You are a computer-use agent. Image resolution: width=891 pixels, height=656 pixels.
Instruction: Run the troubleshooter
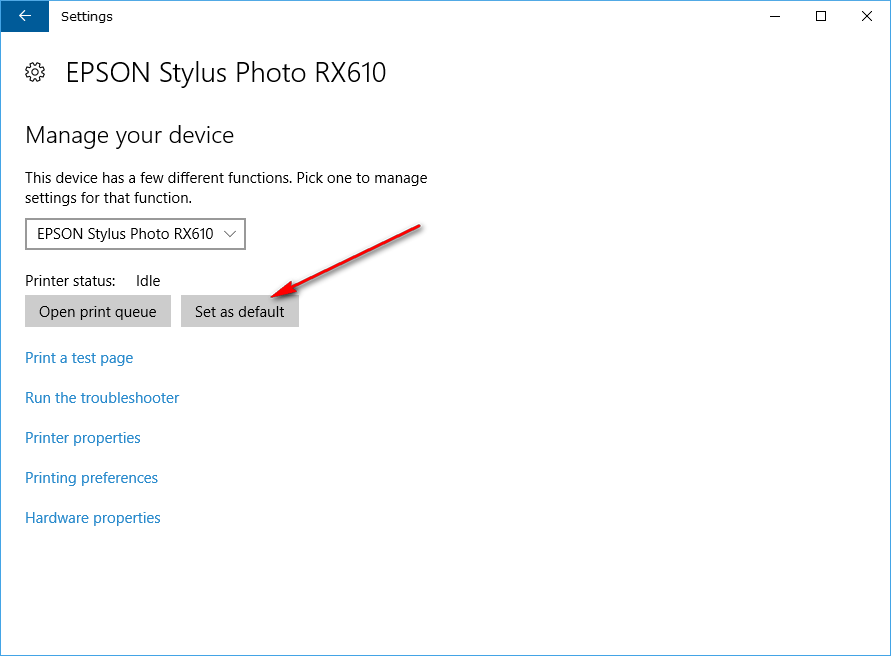tap(102, 398)
